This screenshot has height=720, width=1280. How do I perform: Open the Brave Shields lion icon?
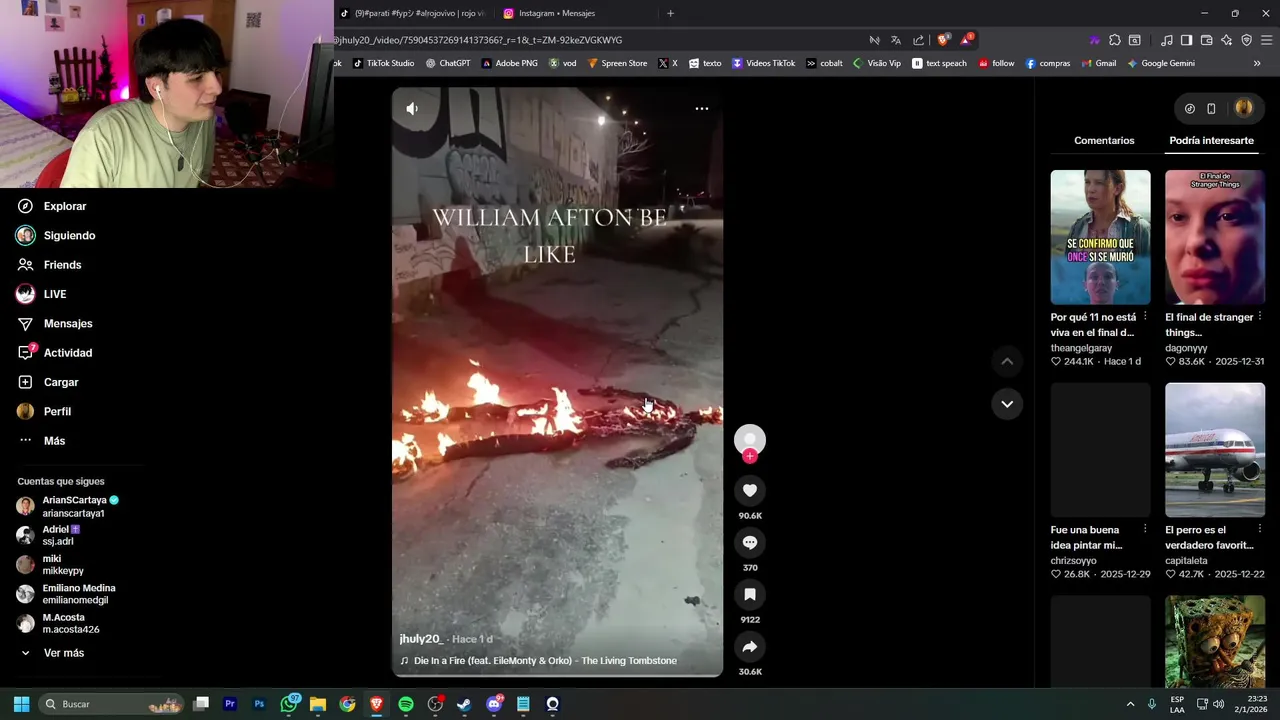point(942,40)
